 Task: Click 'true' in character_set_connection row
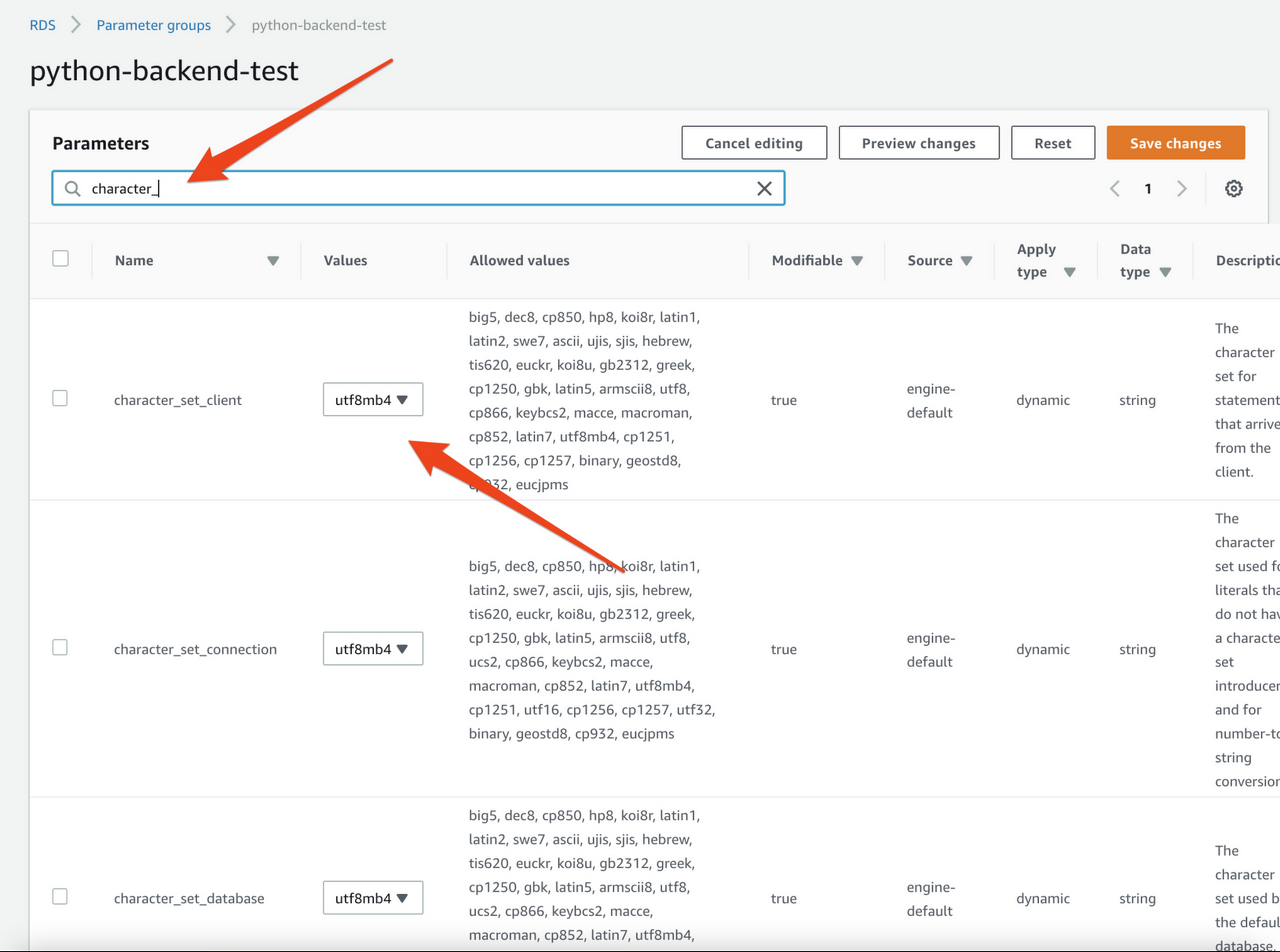click(784, 649)
